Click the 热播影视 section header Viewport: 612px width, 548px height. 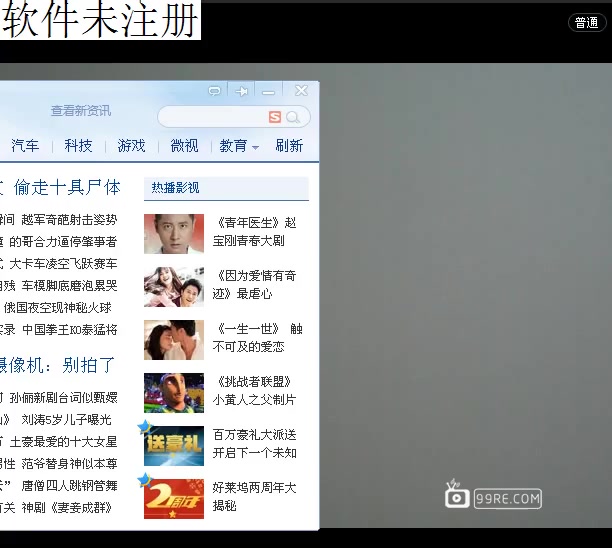[x=226, y=188]
